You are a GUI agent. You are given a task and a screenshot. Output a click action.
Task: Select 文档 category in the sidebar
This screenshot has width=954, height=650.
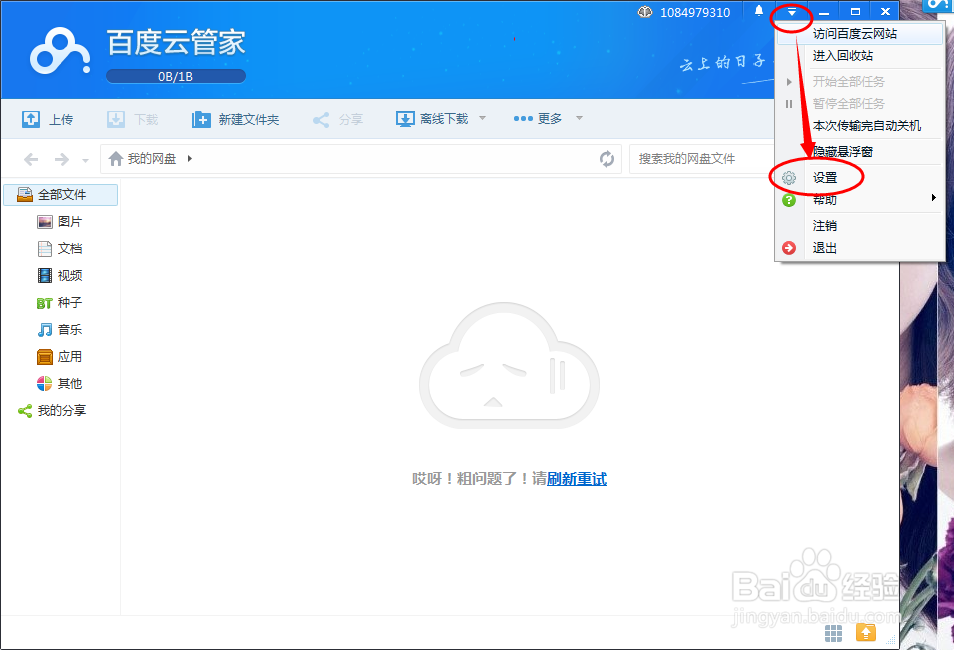(x=60, y=248)
